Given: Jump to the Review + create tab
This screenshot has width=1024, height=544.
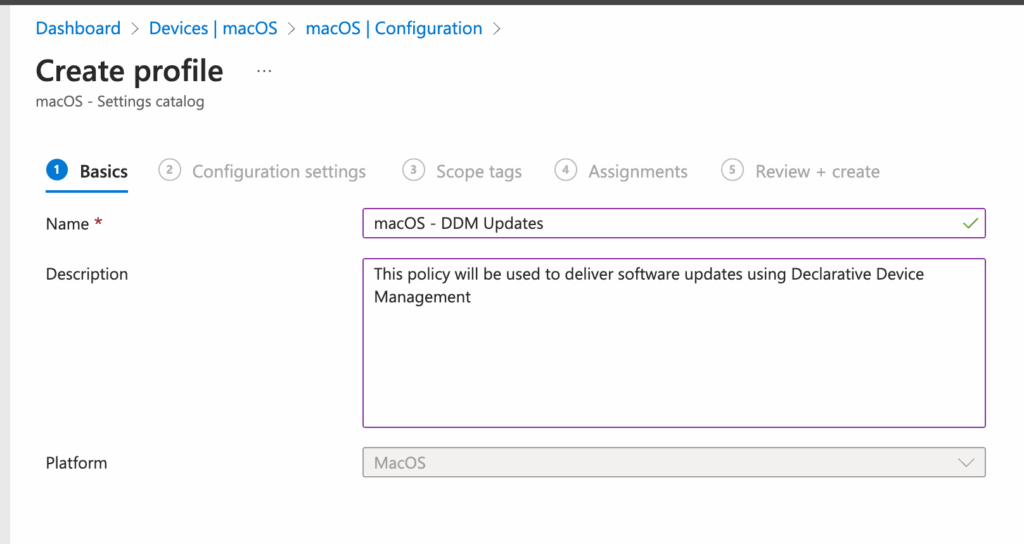Looking at the screenshot, I should (817, 172).
